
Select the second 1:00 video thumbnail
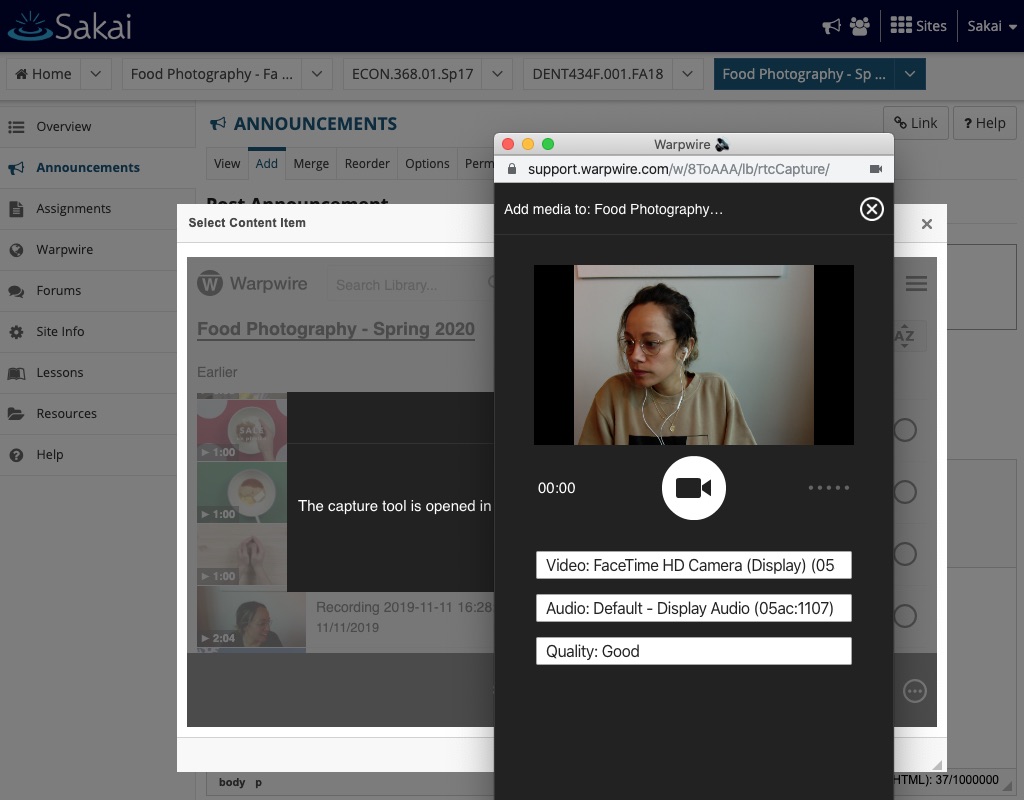242,491
